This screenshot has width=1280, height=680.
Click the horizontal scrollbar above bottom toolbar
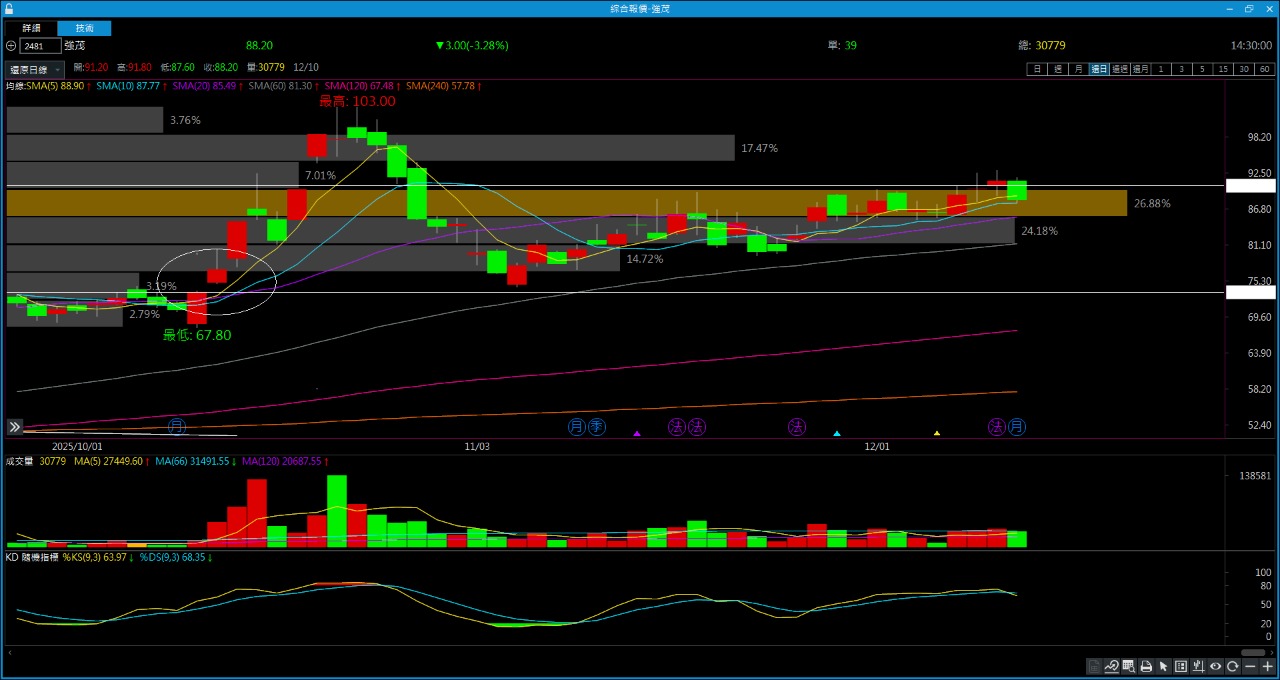click(1253, 653)
